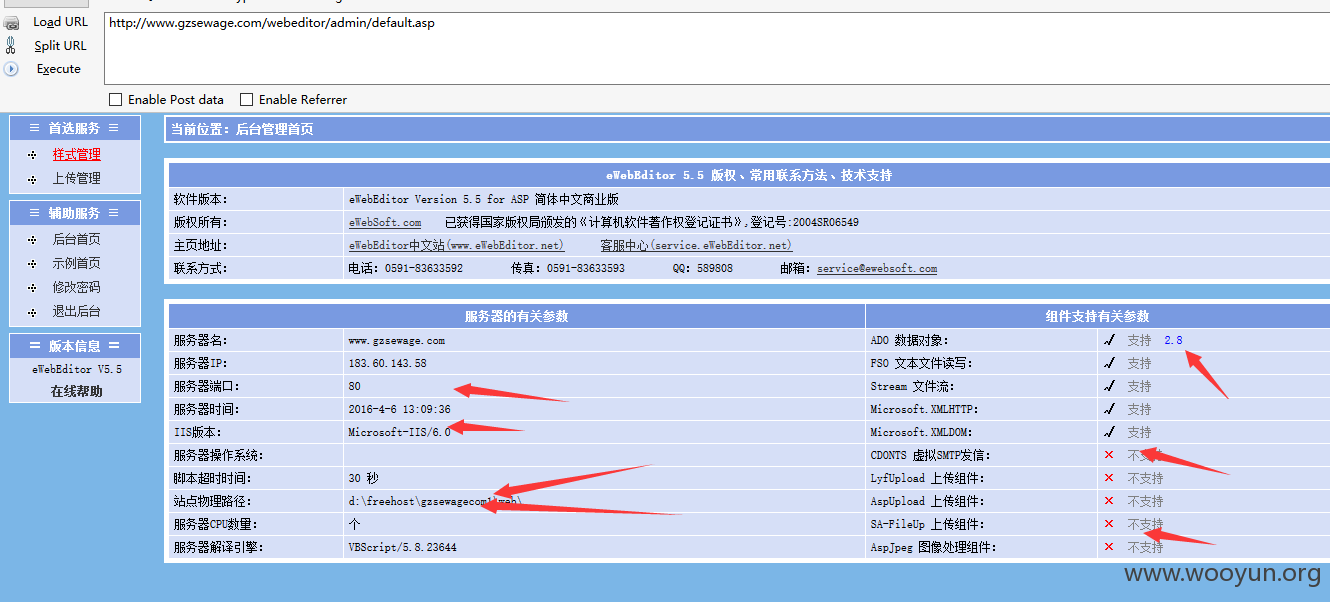The height and width of the screenshot is (602, 1330).
Task: Open 样式管理 in the sidebar
Action: pyautogui.click(x=77, y=154)
